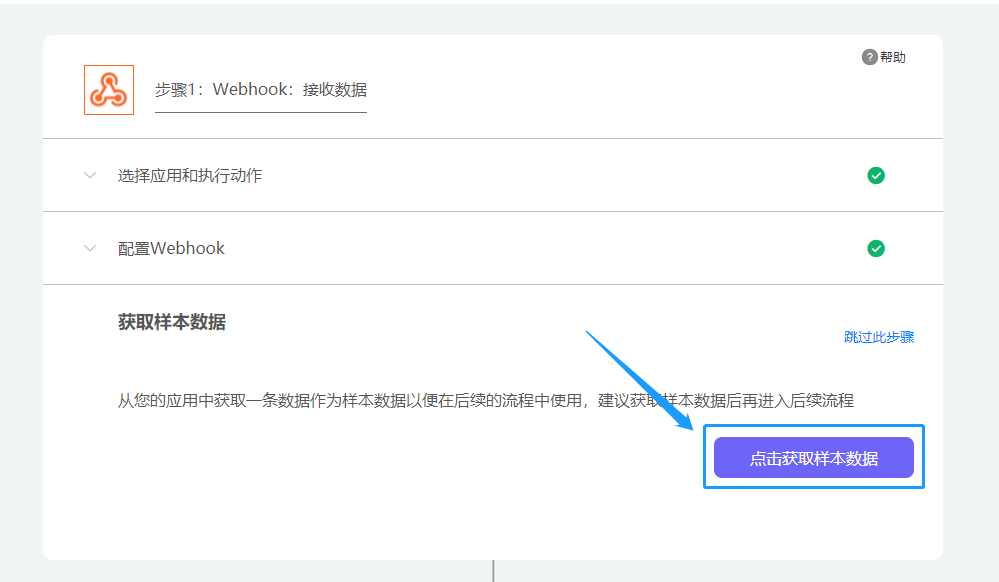Click the 跳过此步骤 link

point(879,337)
